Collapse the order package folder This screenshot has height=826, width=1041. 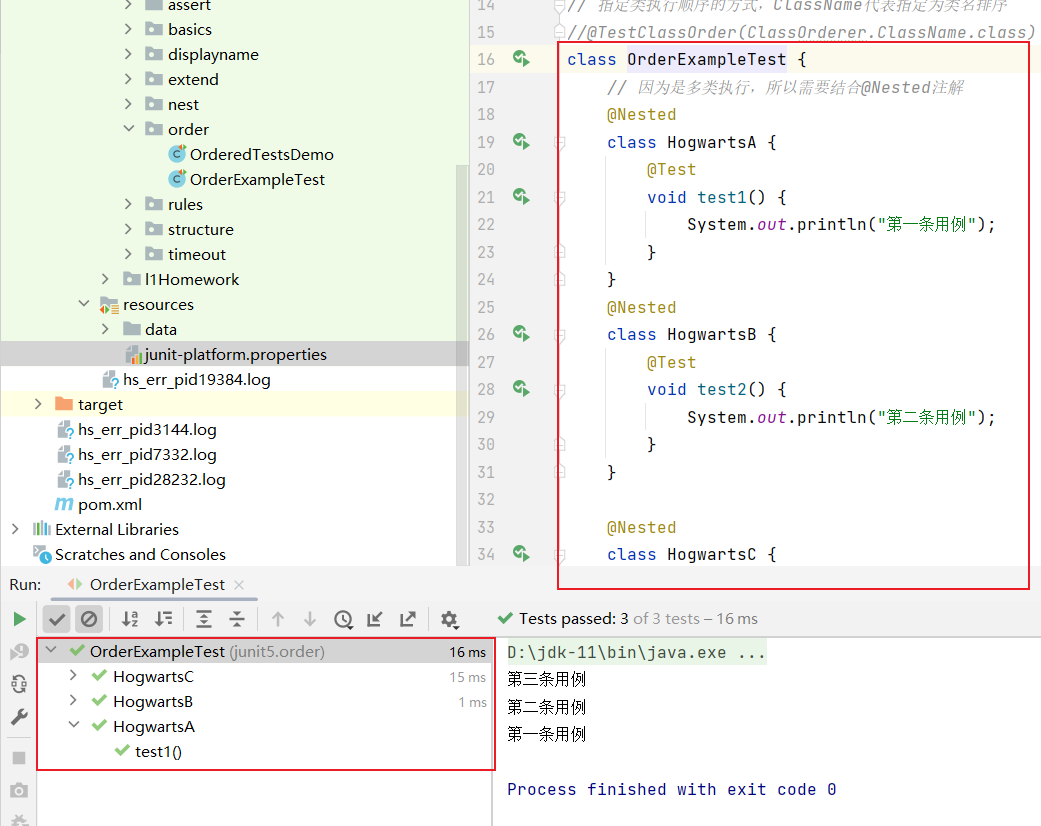pyautogui.click(x=128, y=129)
